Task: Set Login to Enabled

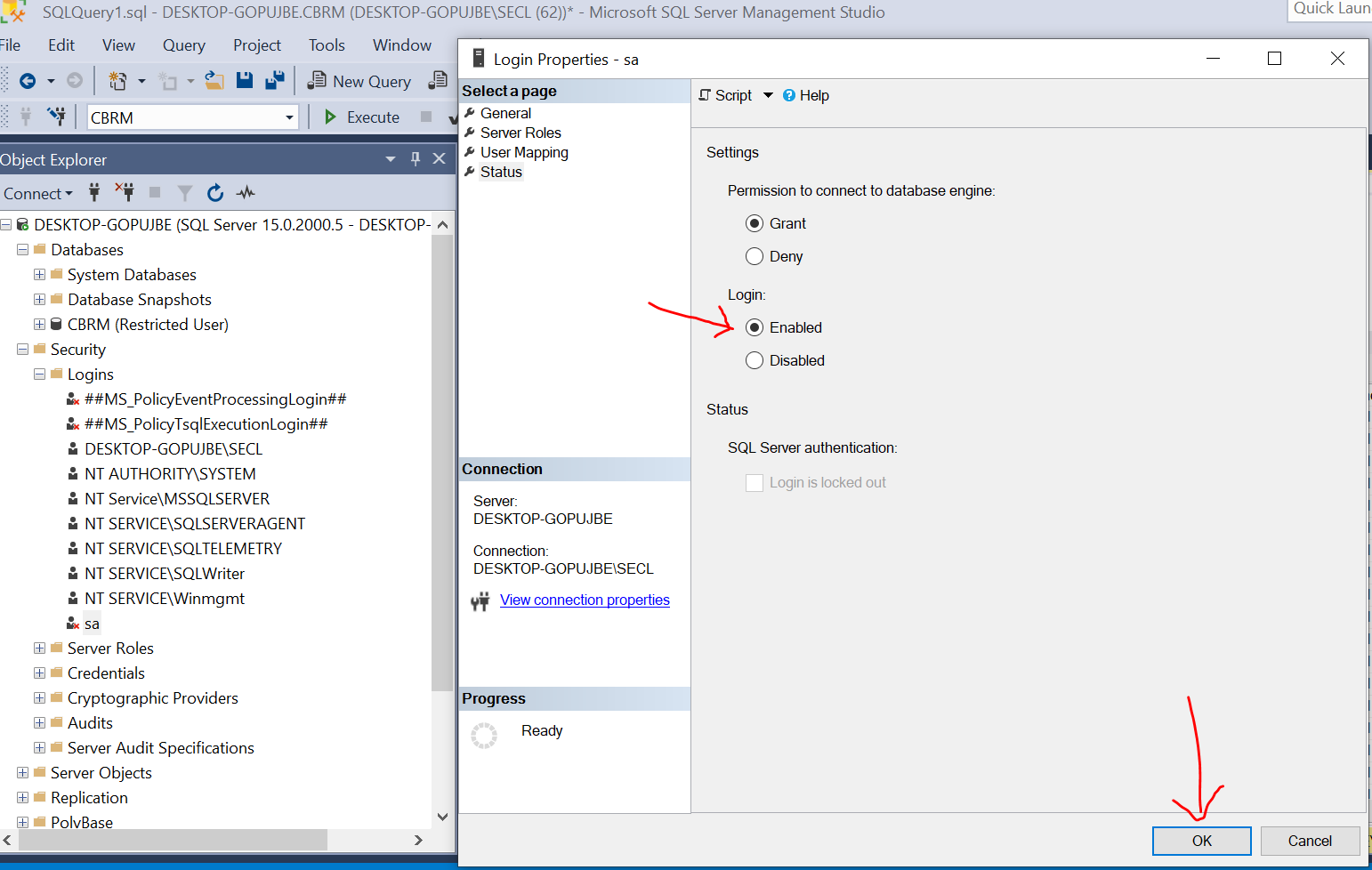Action: pyautogui.click(x=755, y=327)
